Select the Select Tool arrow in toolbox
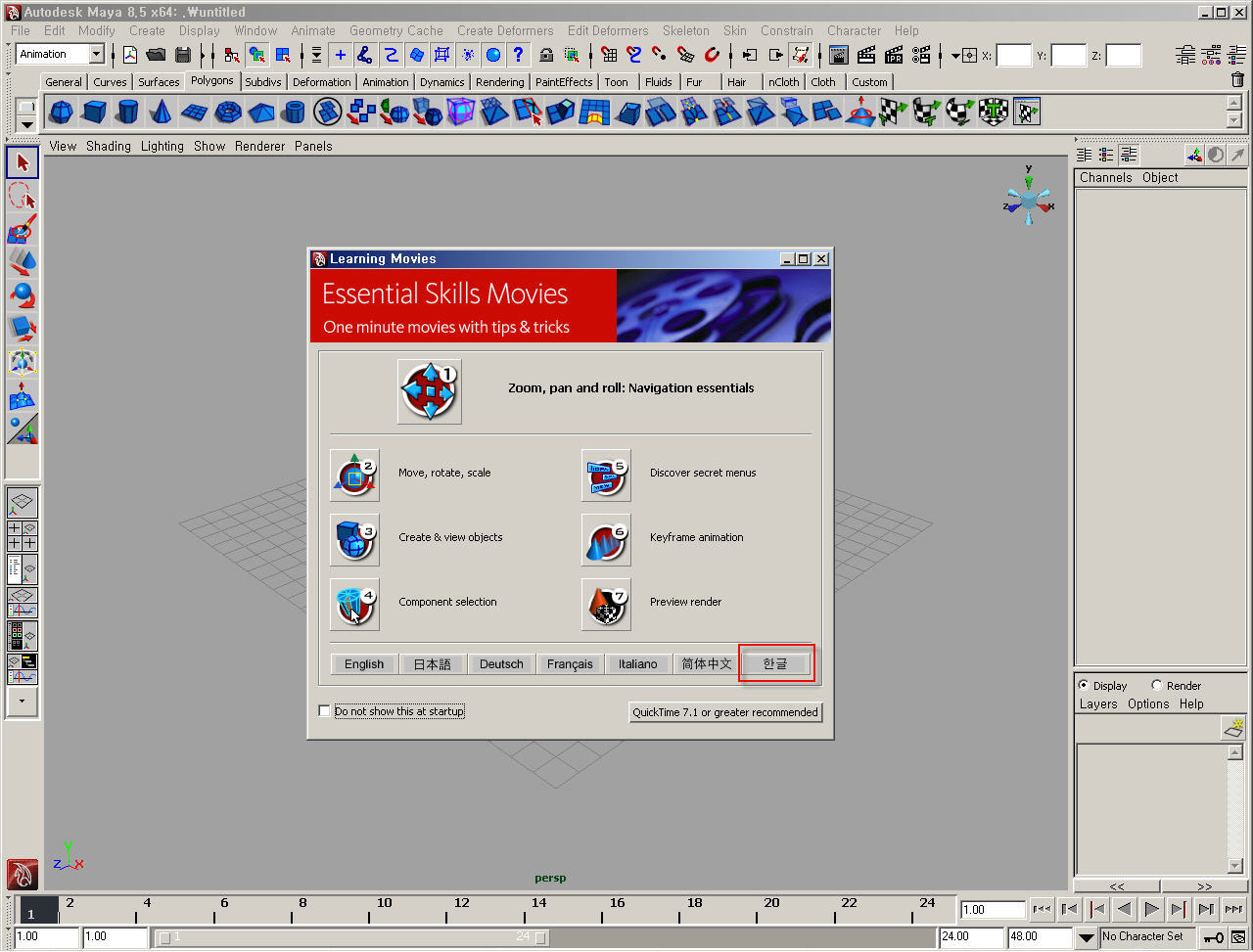The image size is (1253, 952). point(23,162)
